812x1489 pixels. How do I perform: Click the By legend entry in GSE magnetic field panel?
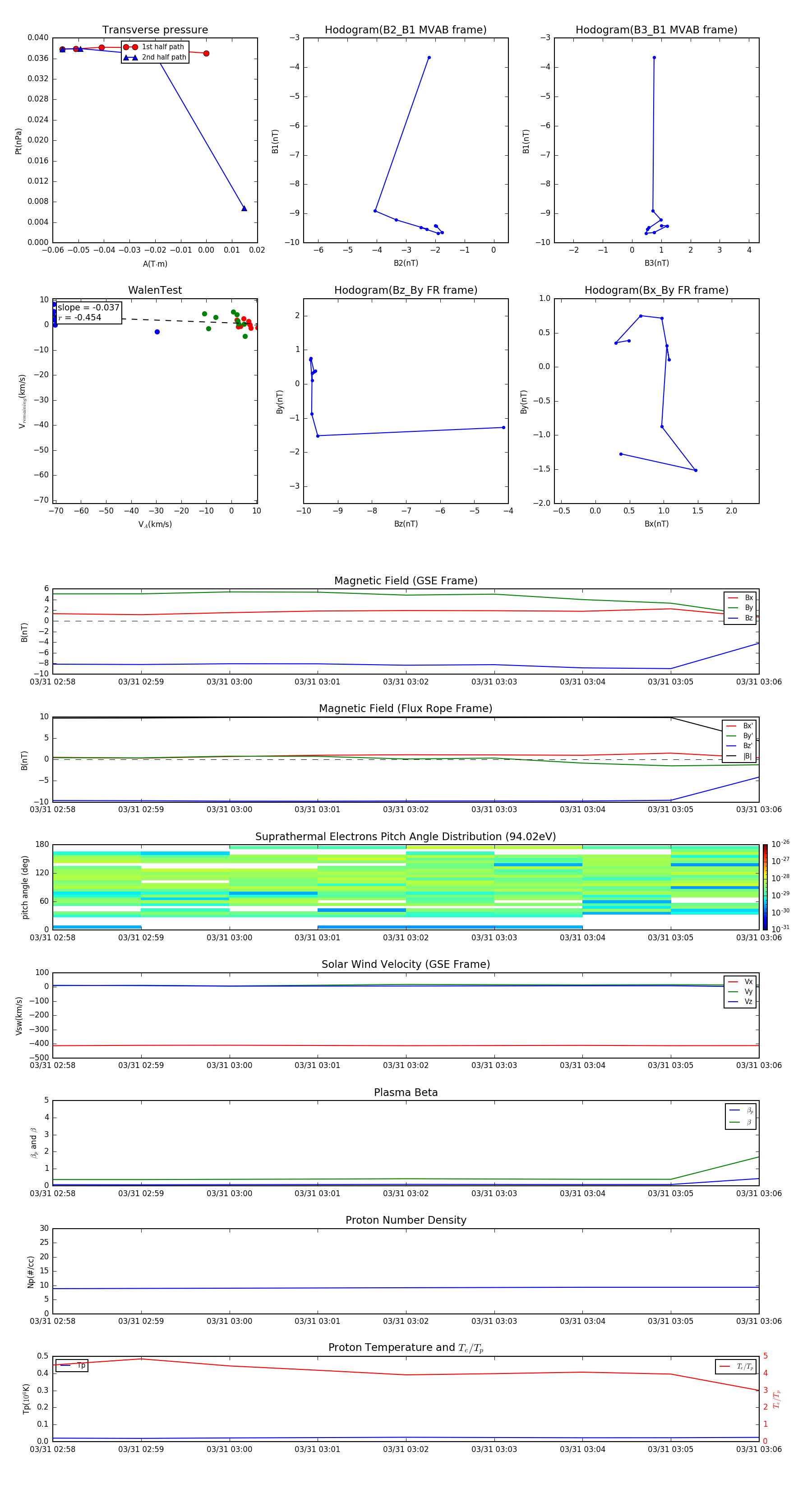(x=740, y=608)
